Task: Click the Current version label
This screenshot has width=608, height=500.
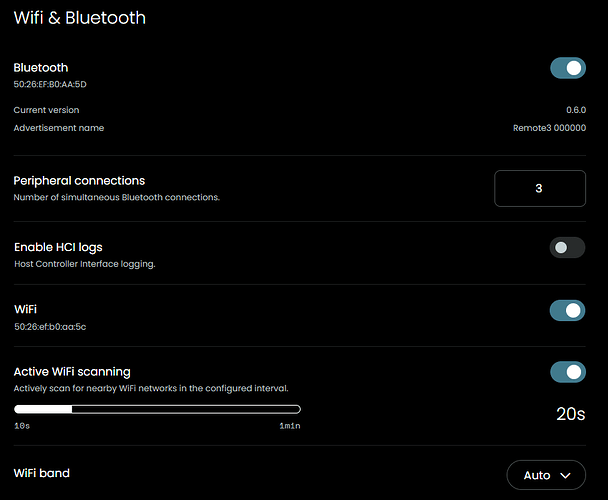Action: point(46,110)
